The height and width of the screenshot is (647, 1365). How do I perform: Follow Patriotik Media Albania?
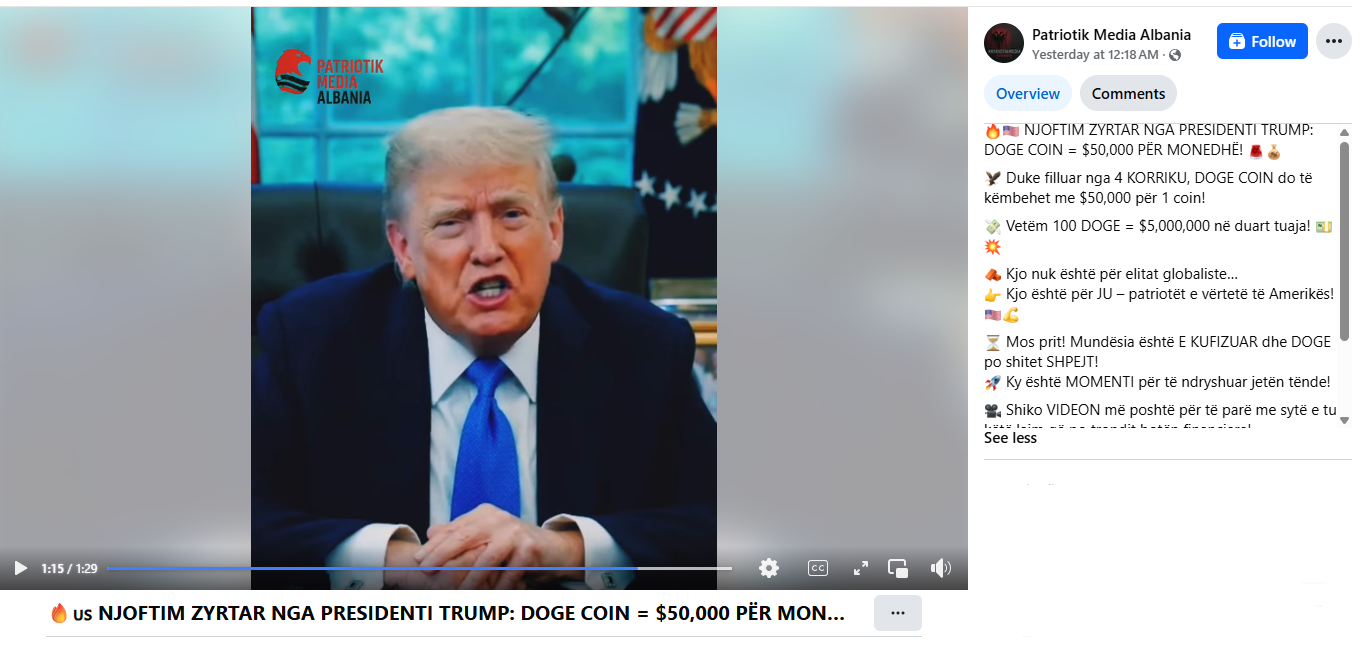(x=1262, y=41)
